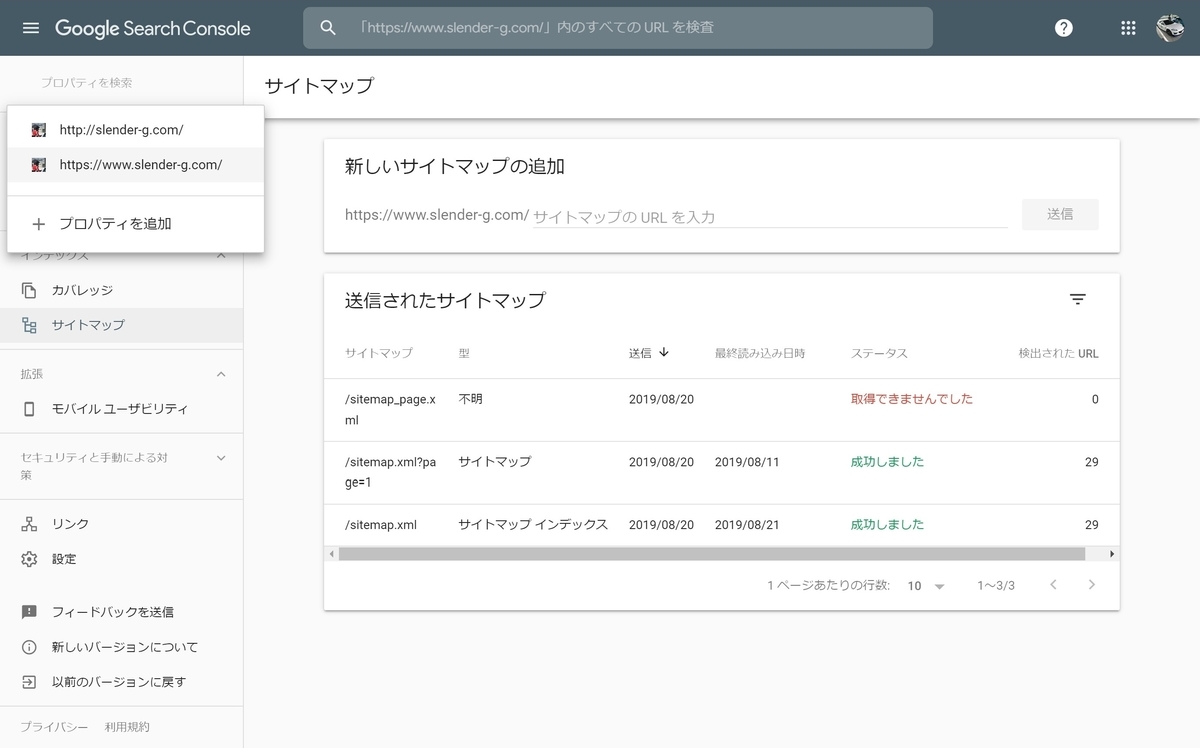Image resolution: width=1200 pixels, height=748 pixels.
Task: Go to next page of sitemaps
Action: 1092,585
